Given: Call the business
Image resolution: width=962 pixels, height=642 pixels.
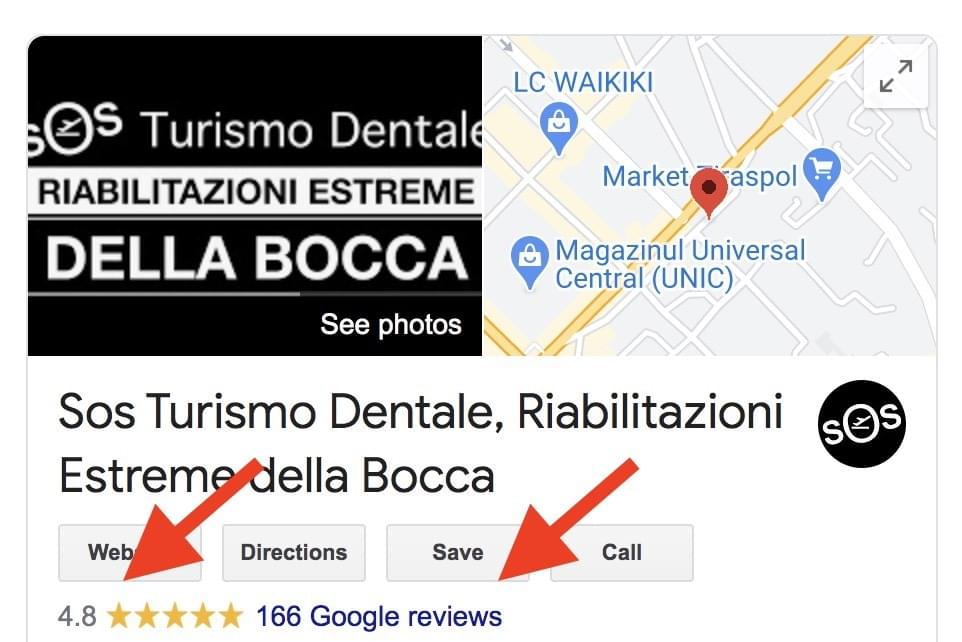Looking at the screenshot, I should point(622,552).
